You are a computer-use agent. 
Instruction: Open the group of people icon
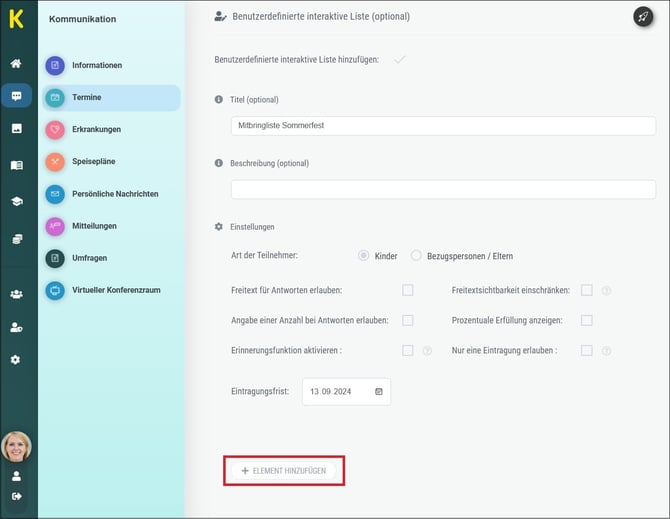16,294
